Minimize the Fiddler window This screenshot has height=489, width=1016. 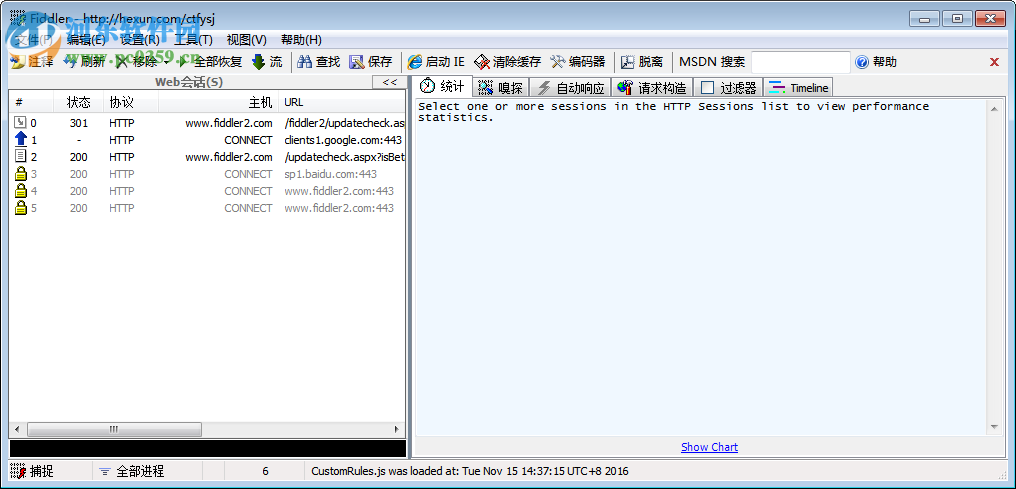923,18
